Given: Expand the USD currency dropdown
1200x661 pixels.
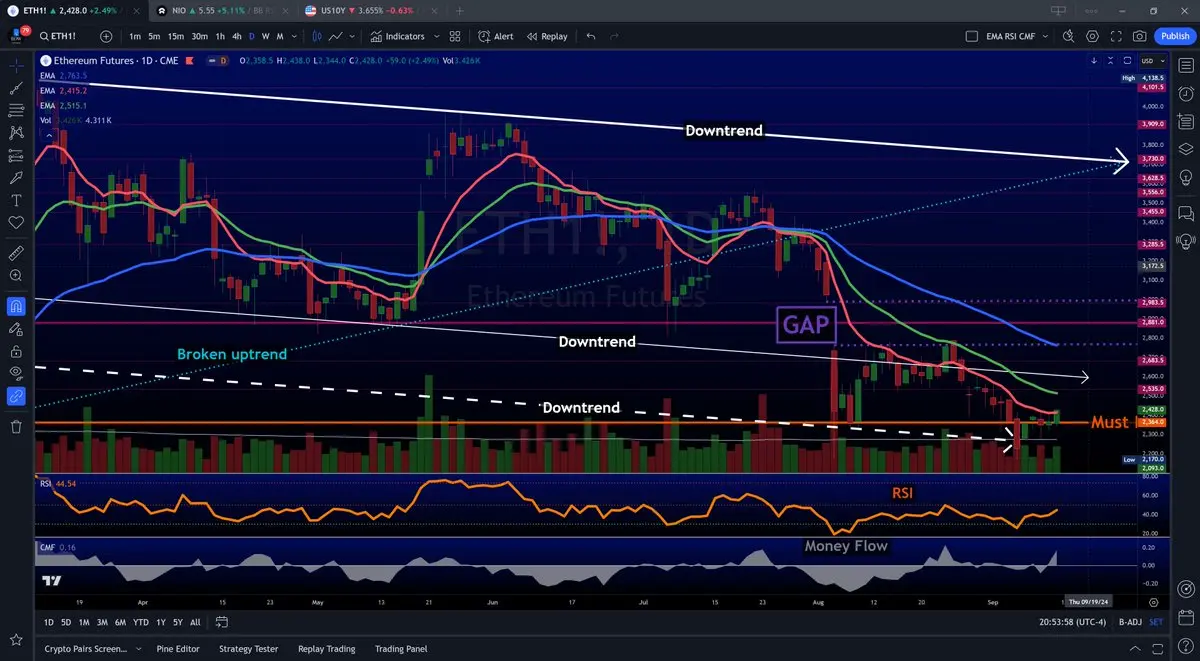Looking at the screenshot, I should pyautogui.click(x=1153, y=60).
